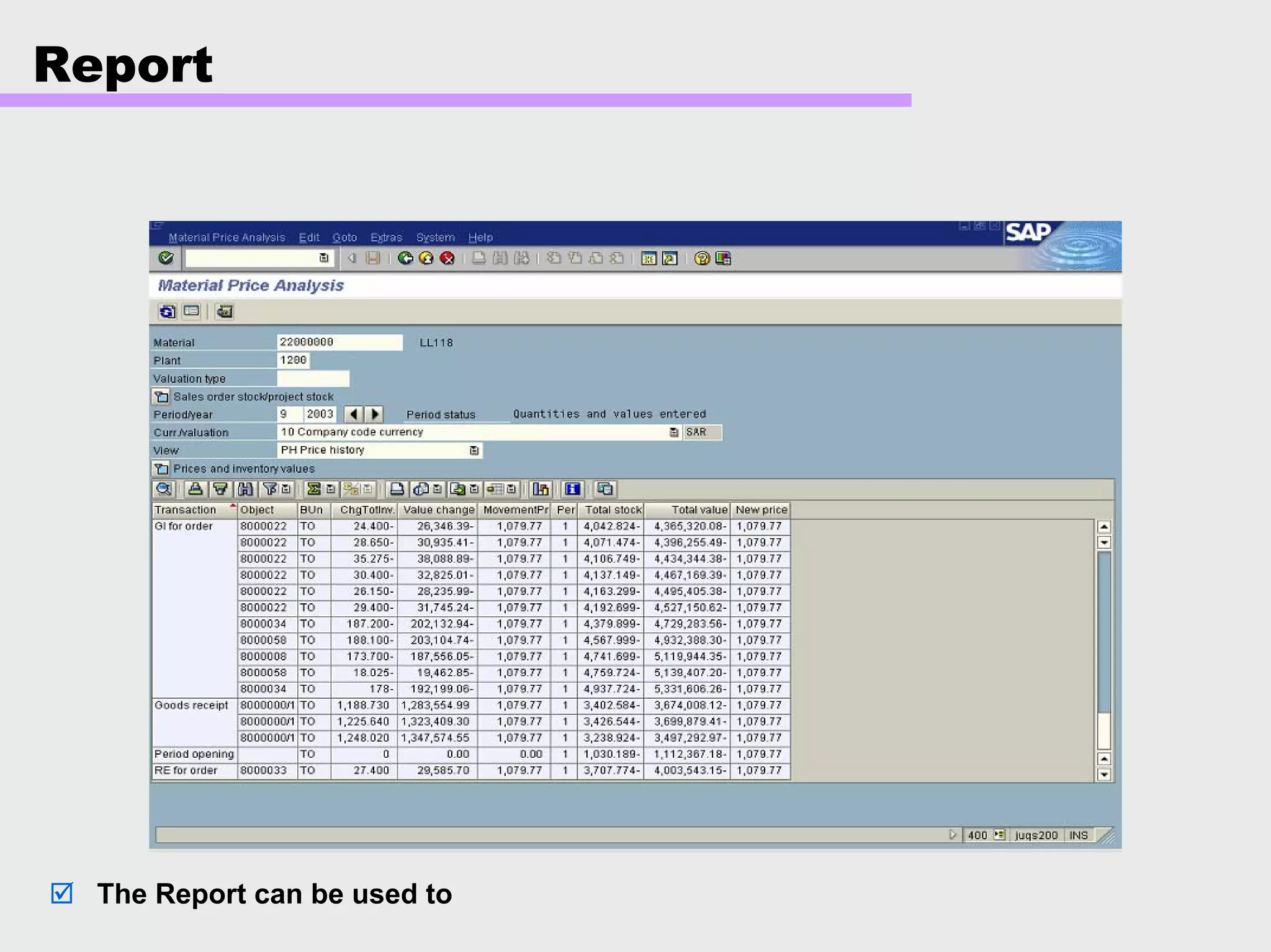Click the scroll-down arrow at bottom of table
1271x952 pixels.
[x=1104, y=775]
